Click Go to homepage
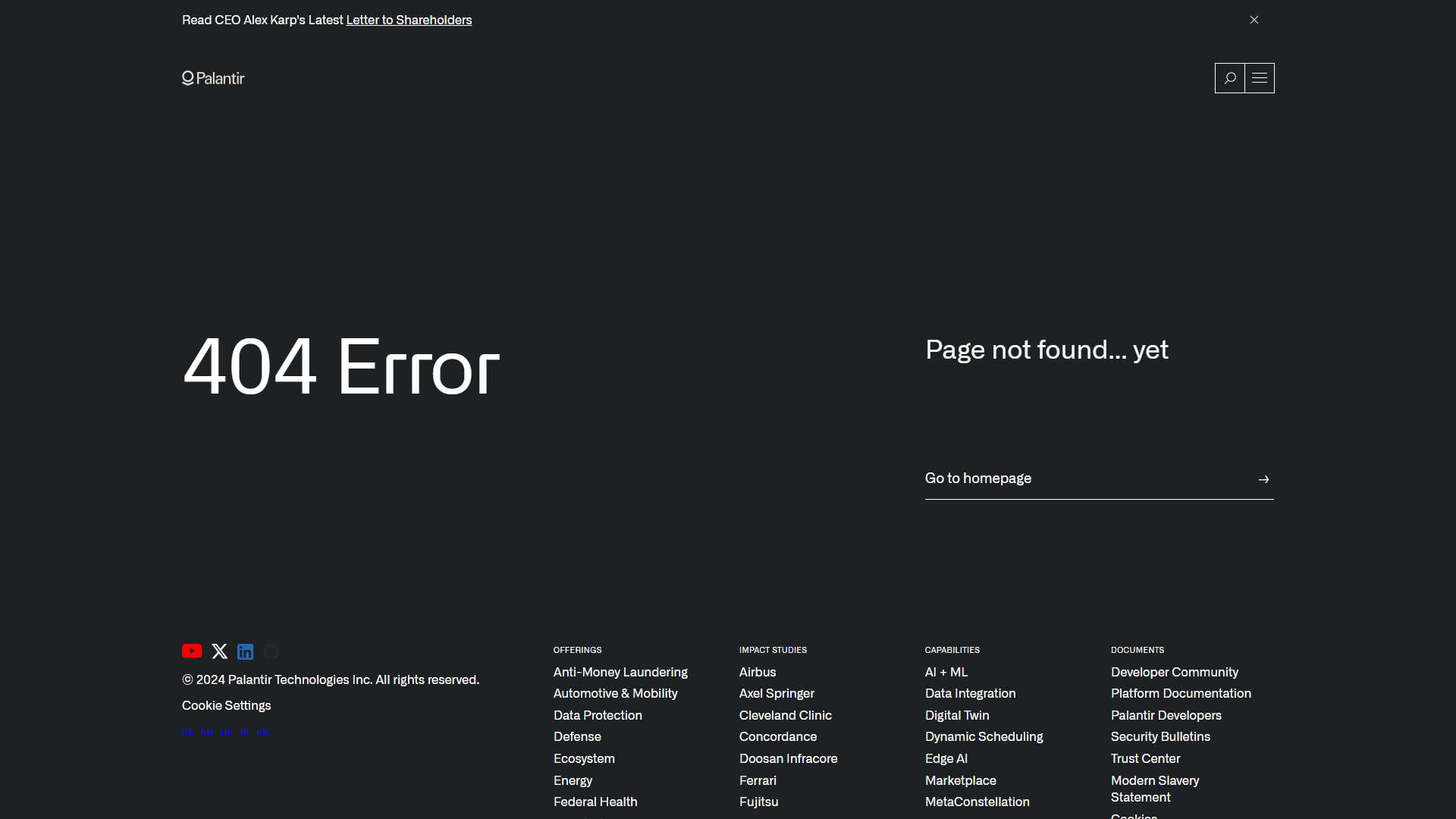The width and height of the screenshot is (1456, 819). point(977,478)
